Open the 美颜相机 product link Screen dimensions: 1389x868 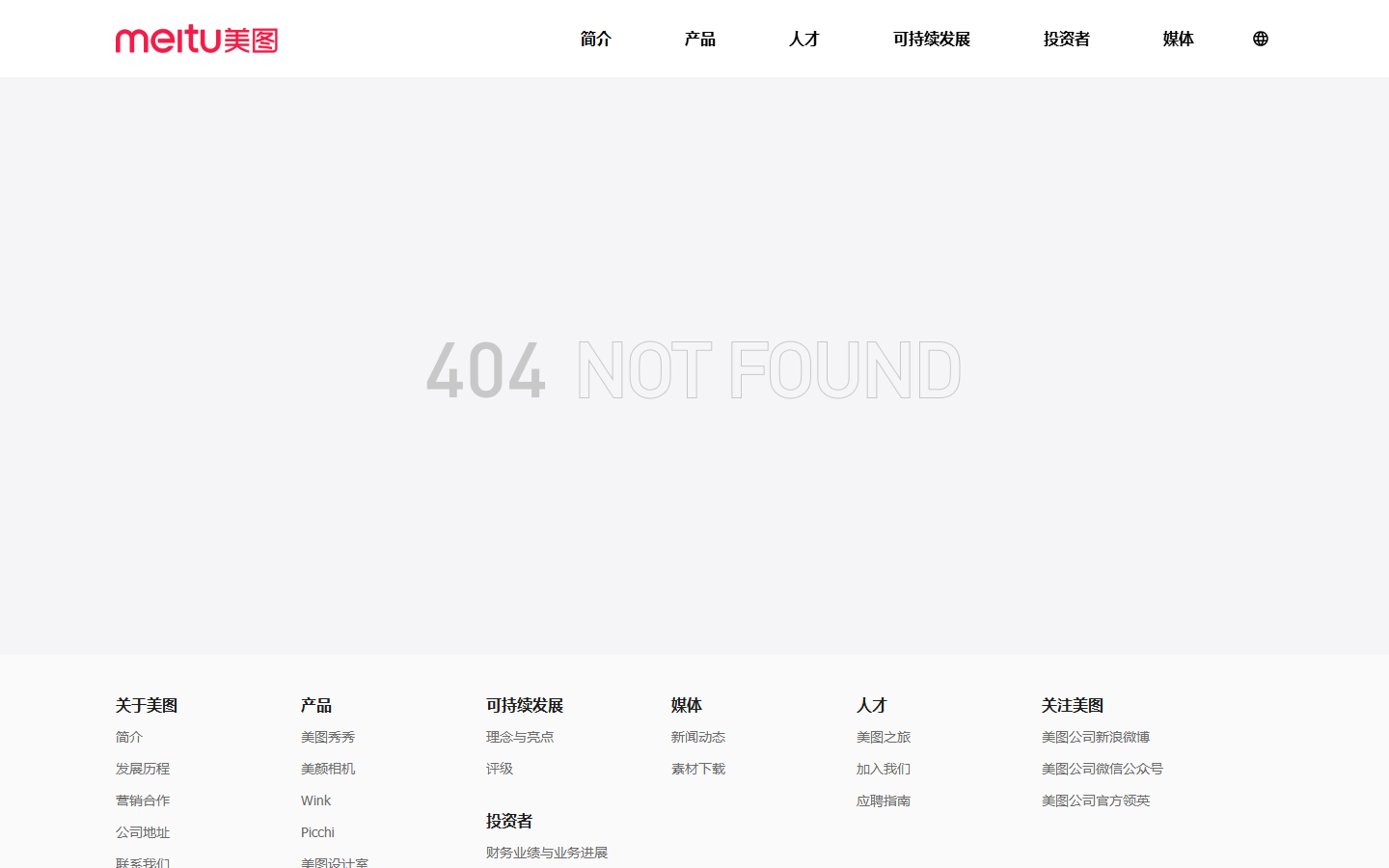click(328, 769)
